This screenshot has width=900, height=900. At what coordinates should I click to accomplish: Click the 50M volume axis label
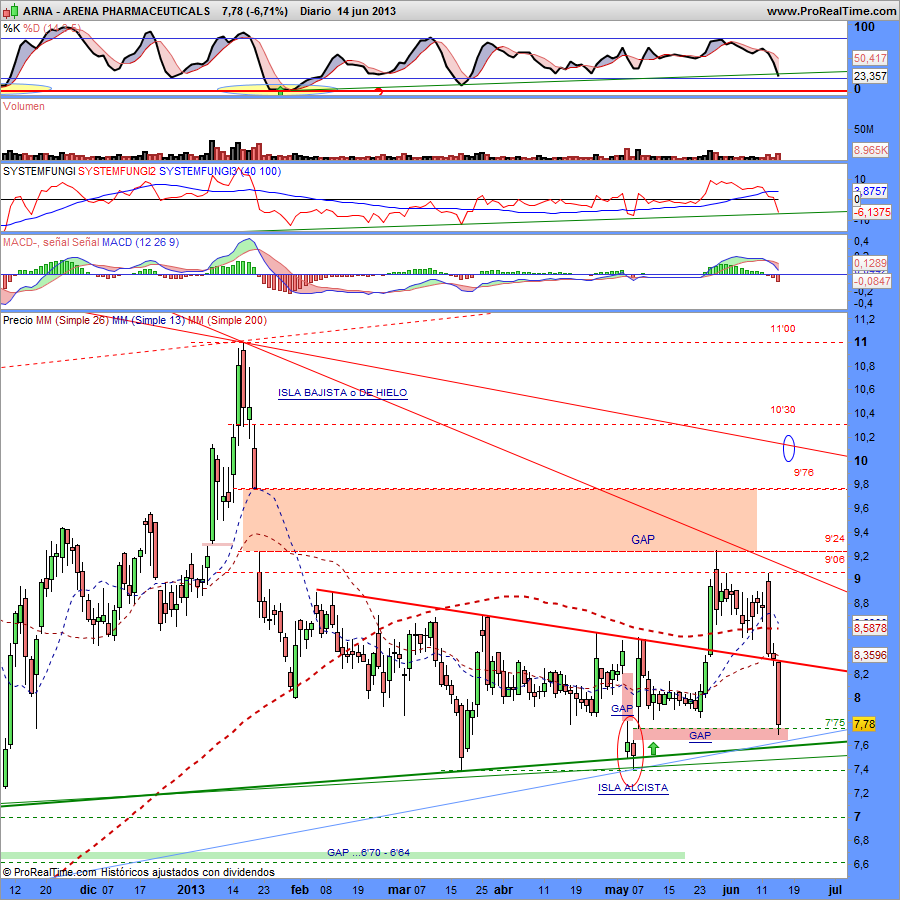[863, 129]
